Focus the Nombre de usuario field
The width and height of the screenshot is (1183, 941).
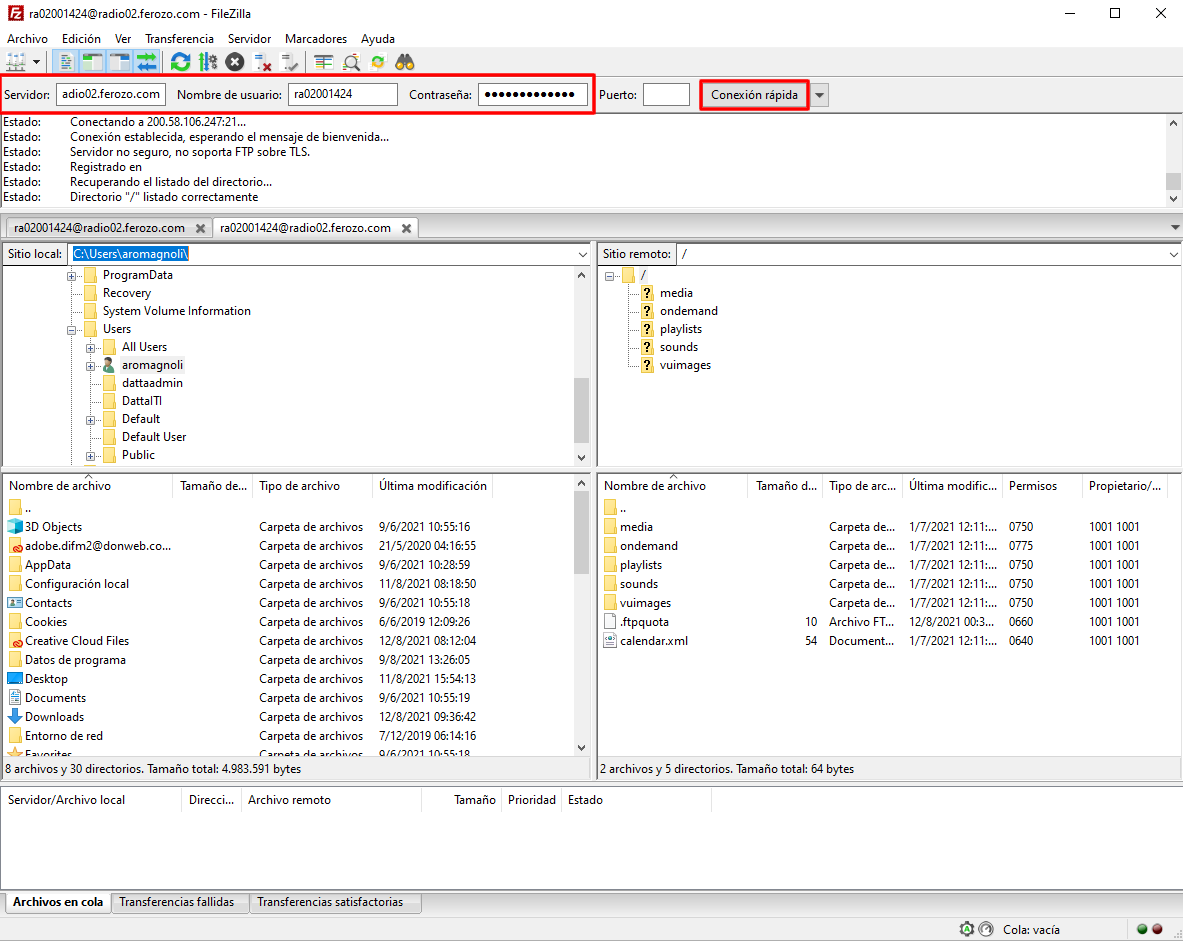pos(343,94)
